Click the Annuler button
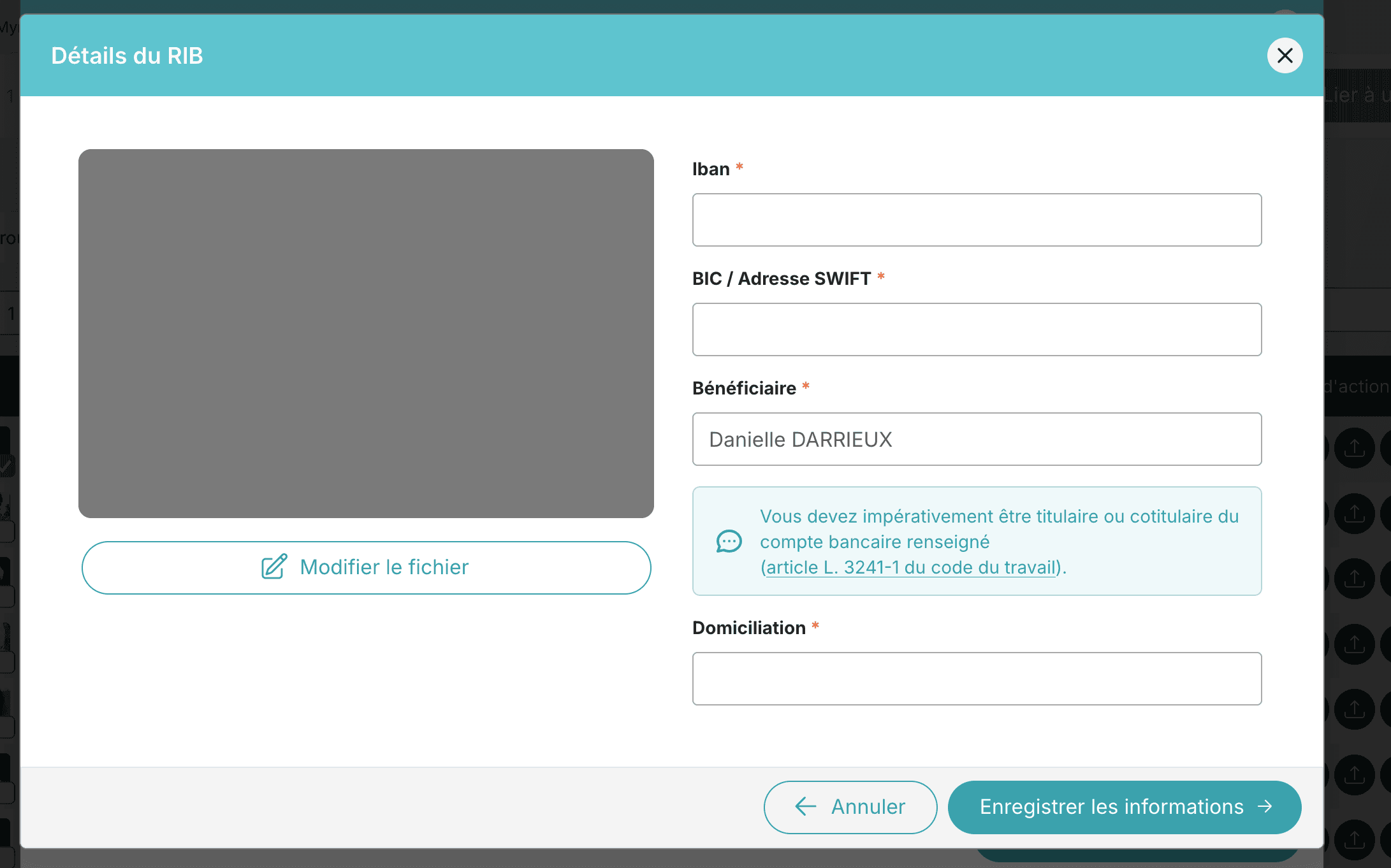 pyautogui.click(x=850, y=807)
